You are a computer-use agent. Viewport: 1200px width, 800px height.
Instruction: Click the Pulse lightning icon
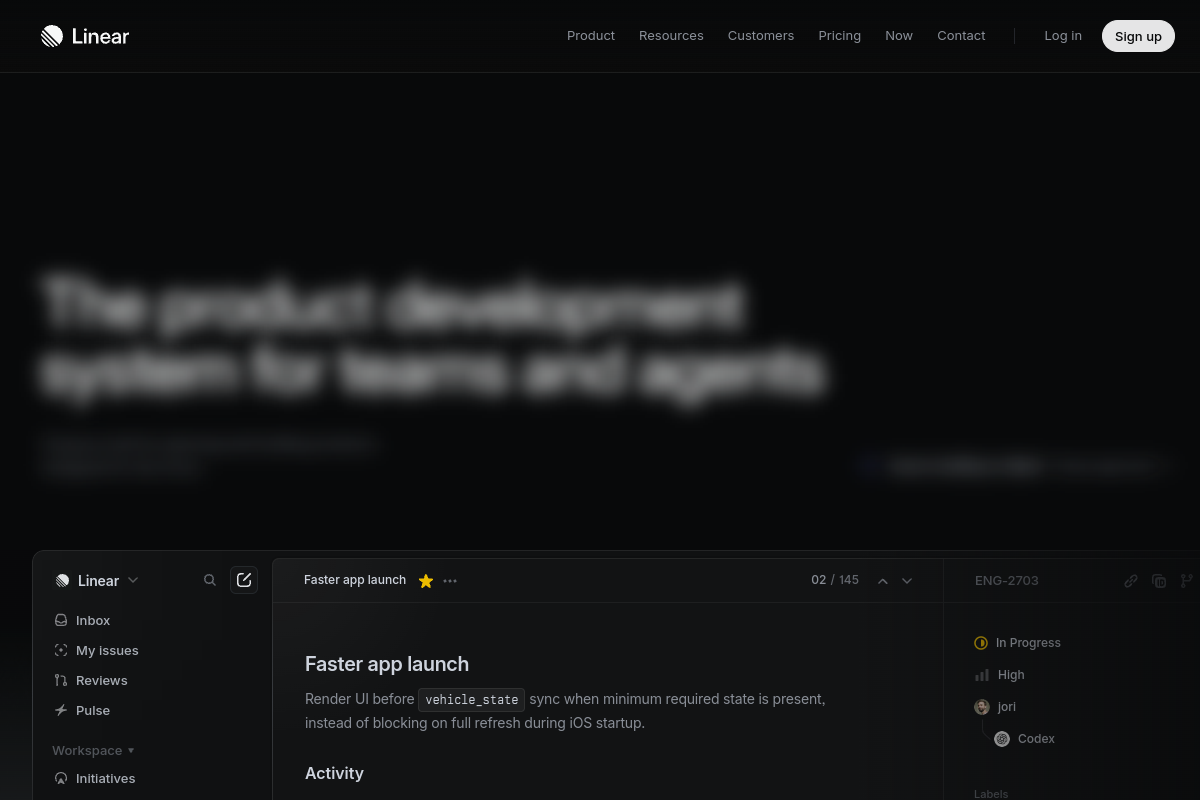(61, 710)
